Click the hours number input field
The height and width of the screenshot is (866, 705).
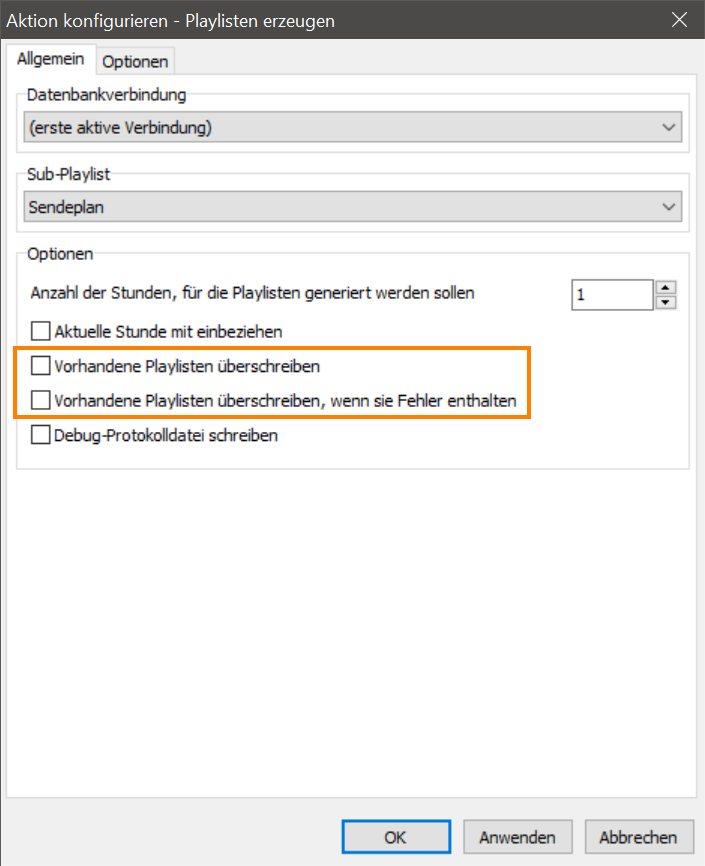coord(611,295)
